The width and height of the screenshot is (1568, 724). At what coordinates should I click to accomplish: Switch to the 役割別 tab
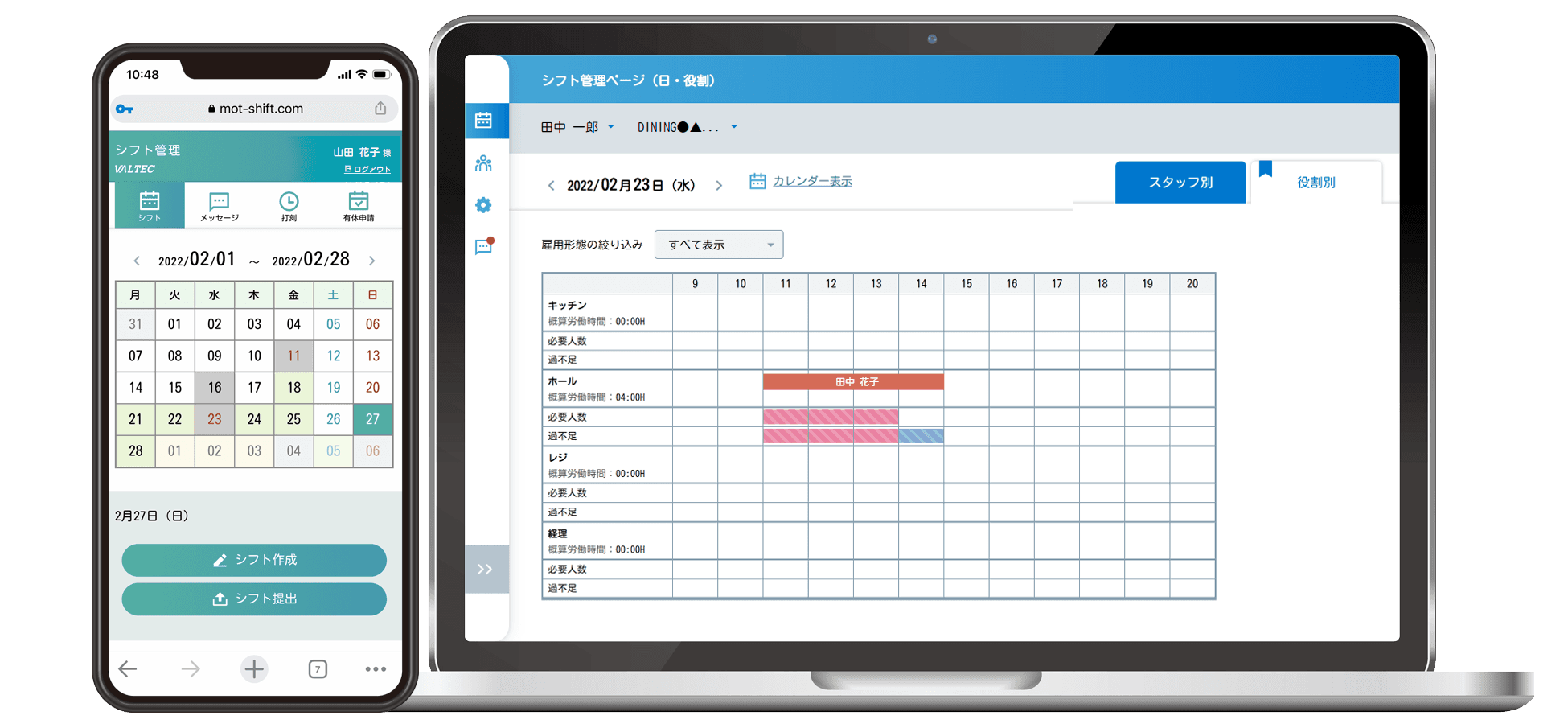coord(1316,183)
